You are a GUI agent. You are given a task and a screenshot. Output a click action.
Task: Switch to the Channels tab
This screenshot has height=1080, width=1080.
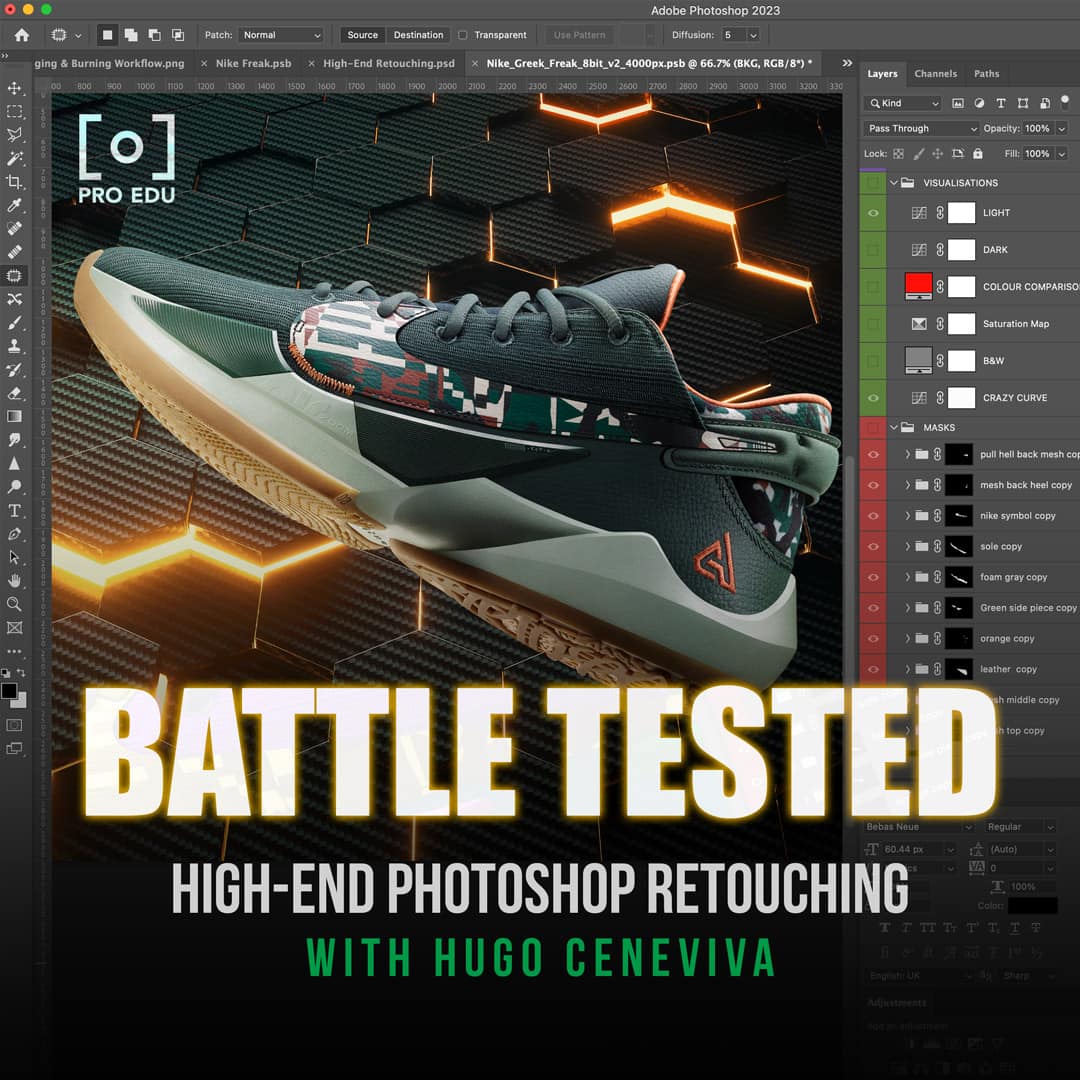[936, 73]
